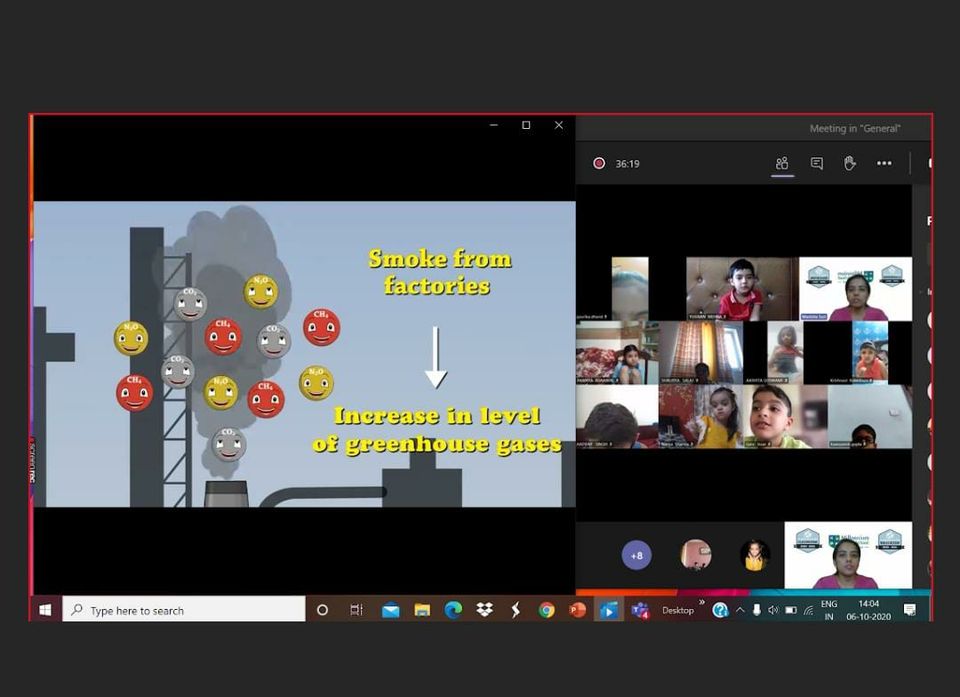
Task: Open Dropbox from the taskbar
Action: click(484, 610)
